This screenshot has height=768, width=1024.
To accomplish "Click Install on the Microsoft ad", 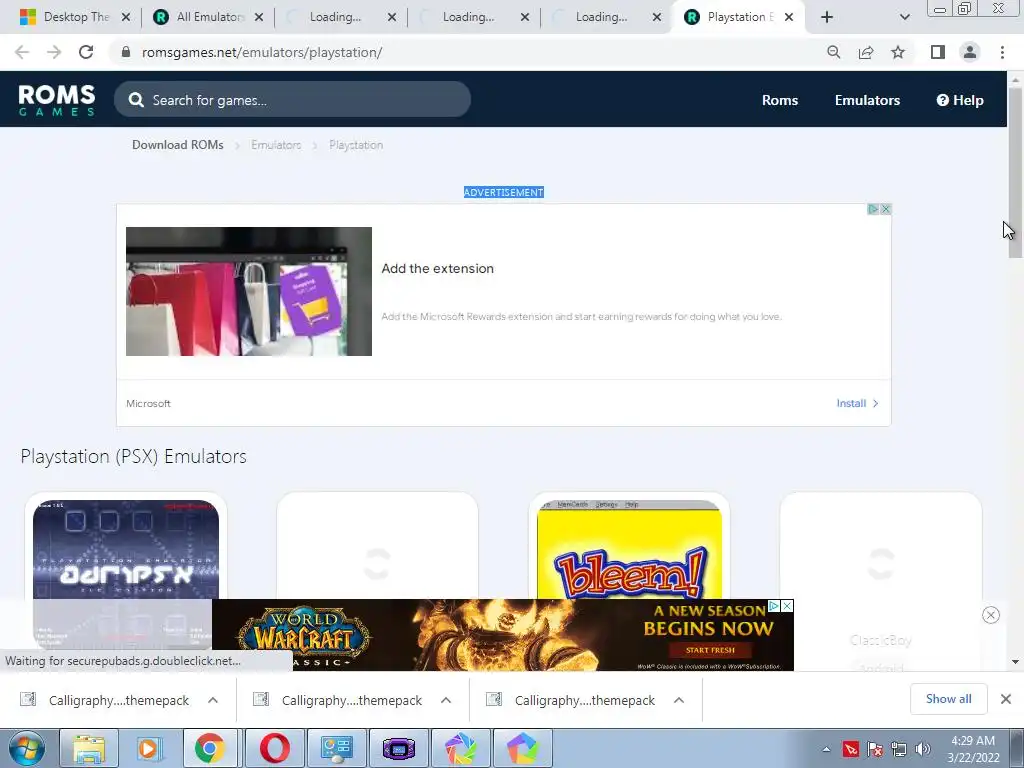I will click(x=857, y=404).
